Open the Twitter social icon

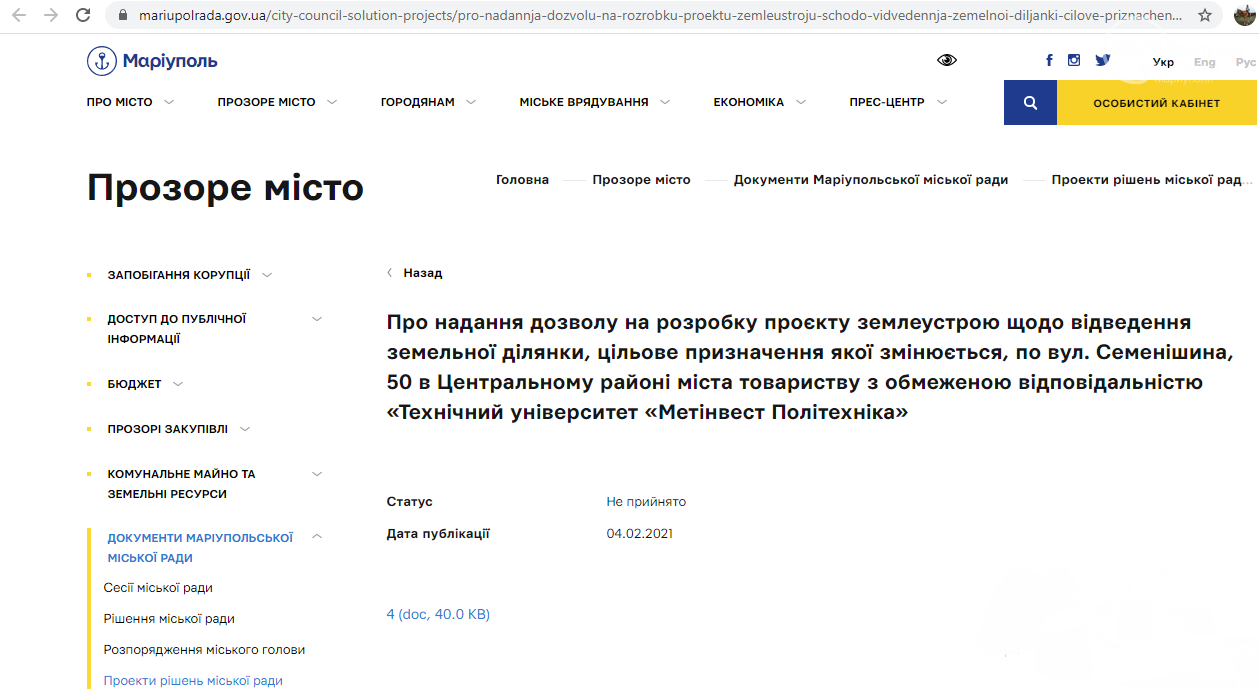pyautogui.click(x=1102, y=60)
